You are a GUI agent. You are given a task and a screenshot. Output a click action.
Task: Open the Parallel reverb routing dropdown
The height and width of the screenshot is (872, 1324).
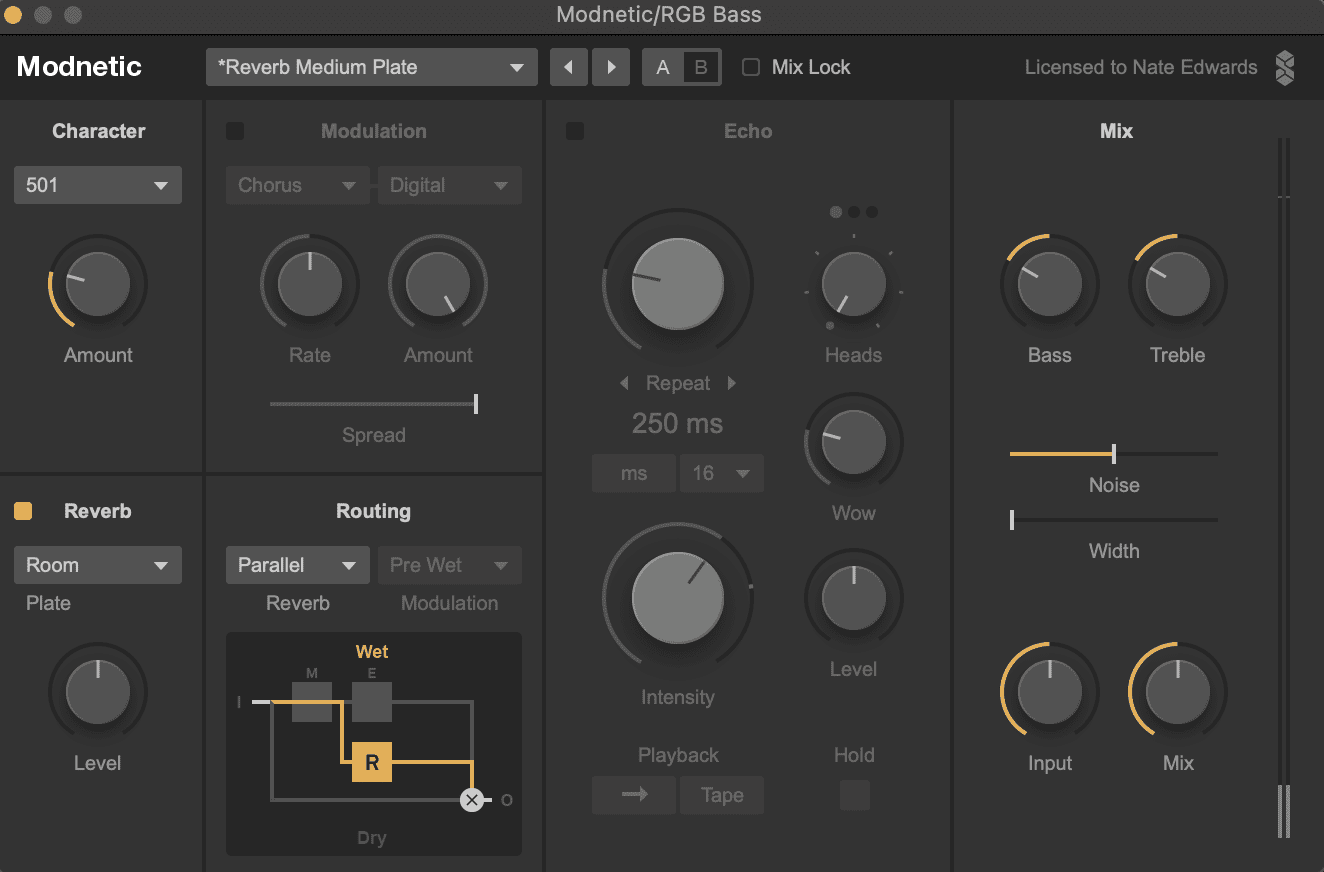pyautogui.click(x=298, y=565)
